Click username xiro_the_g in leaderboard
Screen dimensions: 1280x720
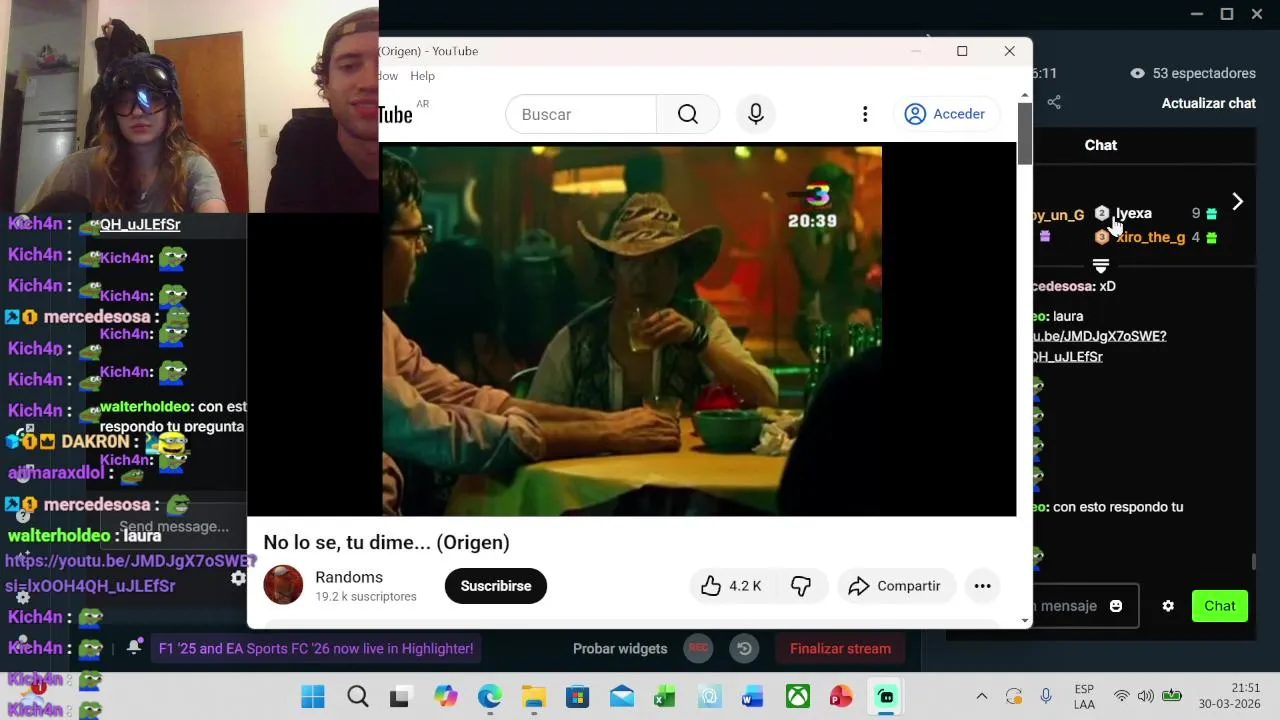pos(1151,237)
